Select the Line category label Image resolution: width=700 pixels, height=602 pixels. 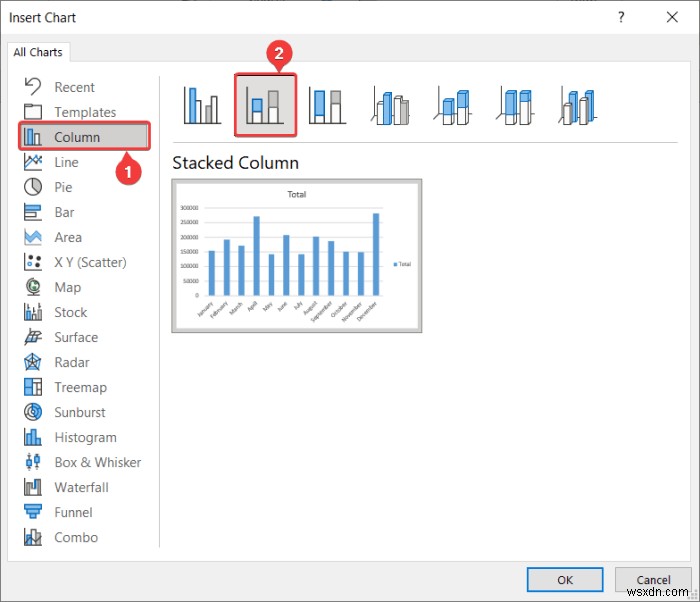click(x=67, y=162)
